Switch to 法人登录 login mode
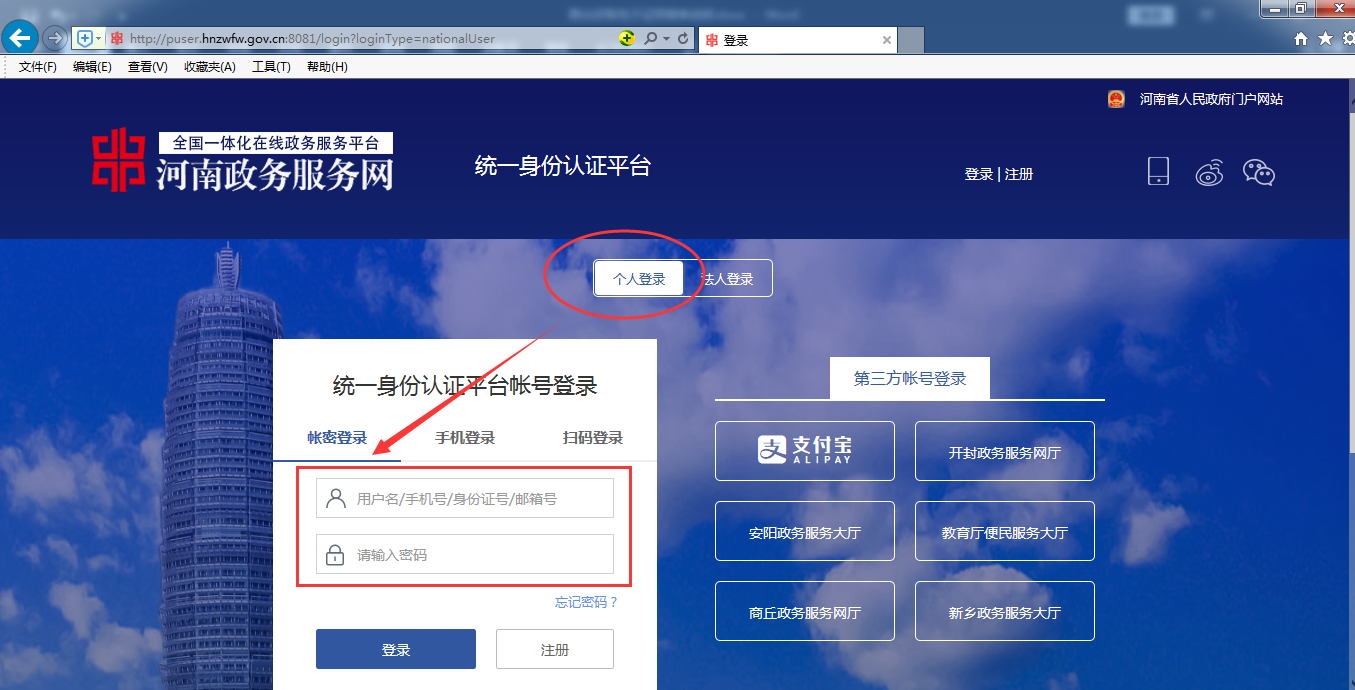 730,278
